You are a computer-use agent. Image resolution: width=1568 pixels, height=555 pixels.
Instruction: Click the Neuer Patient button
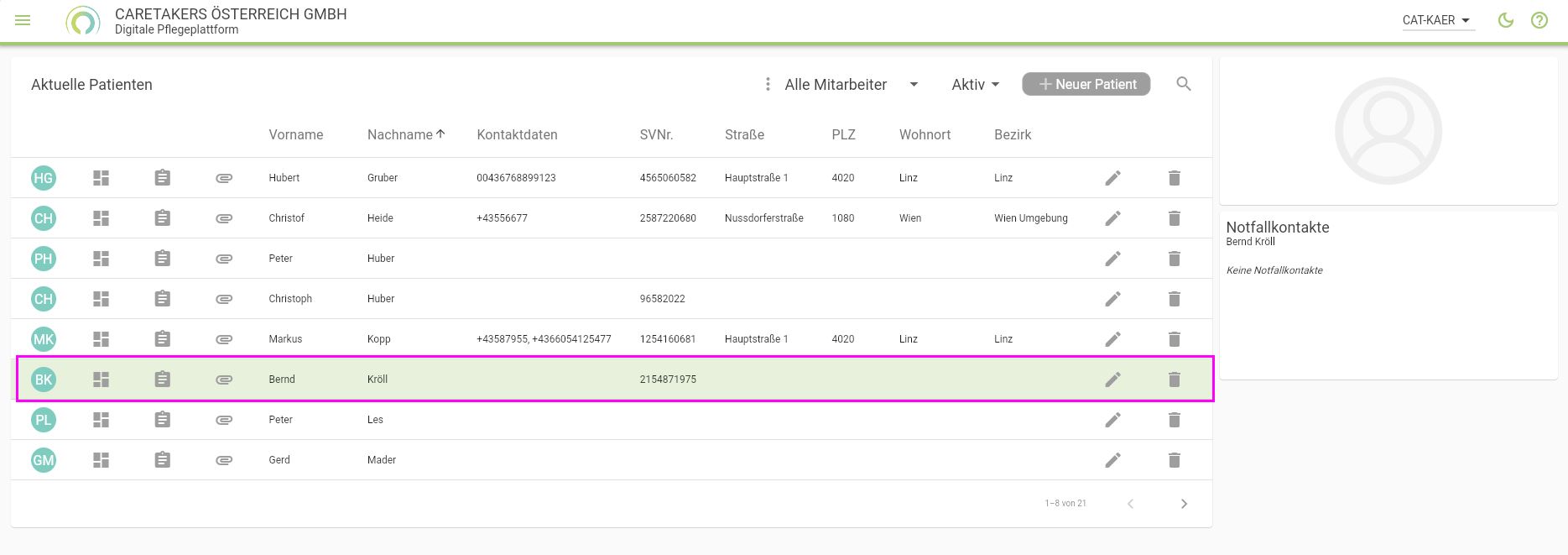click(1086, 84)
